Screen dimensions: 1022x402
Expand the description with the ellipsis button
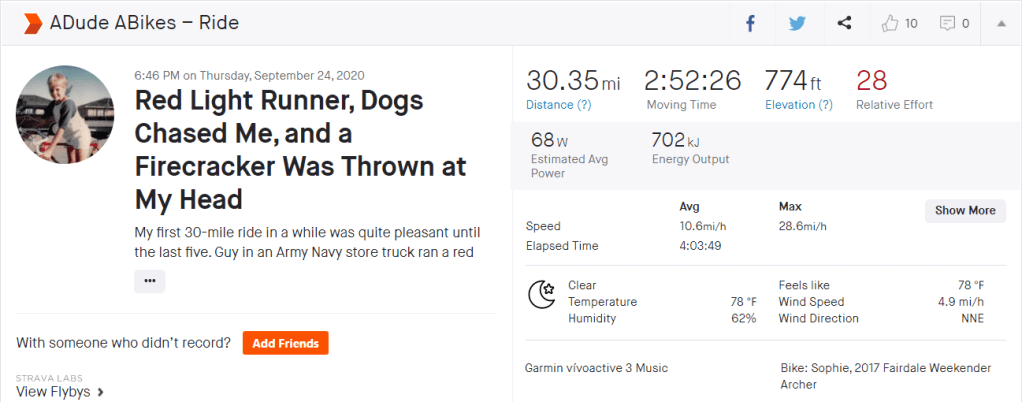[x=149, y=281]
